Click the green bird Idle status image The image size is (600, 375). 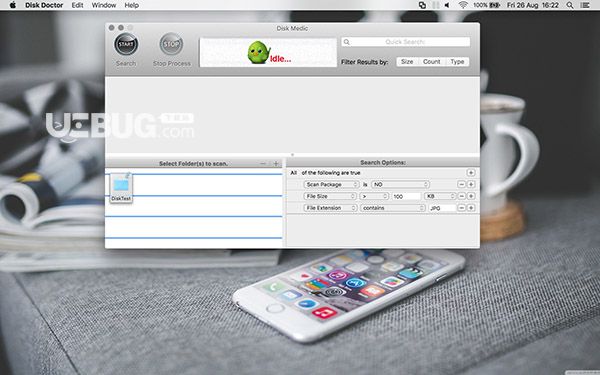[268, 52]
